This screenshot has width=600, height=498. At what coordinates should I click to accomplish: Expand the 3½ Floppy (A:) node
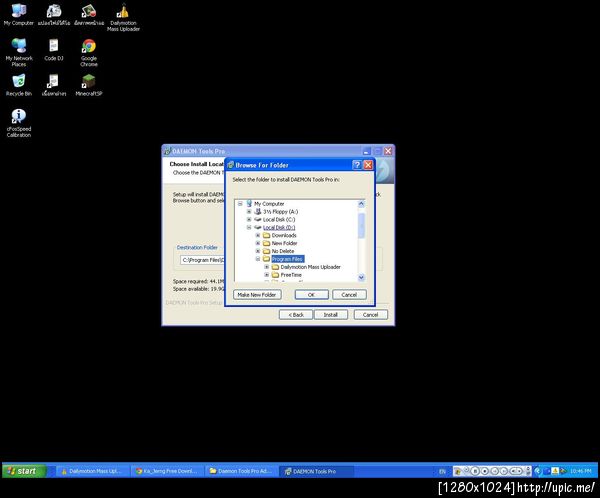249,212
